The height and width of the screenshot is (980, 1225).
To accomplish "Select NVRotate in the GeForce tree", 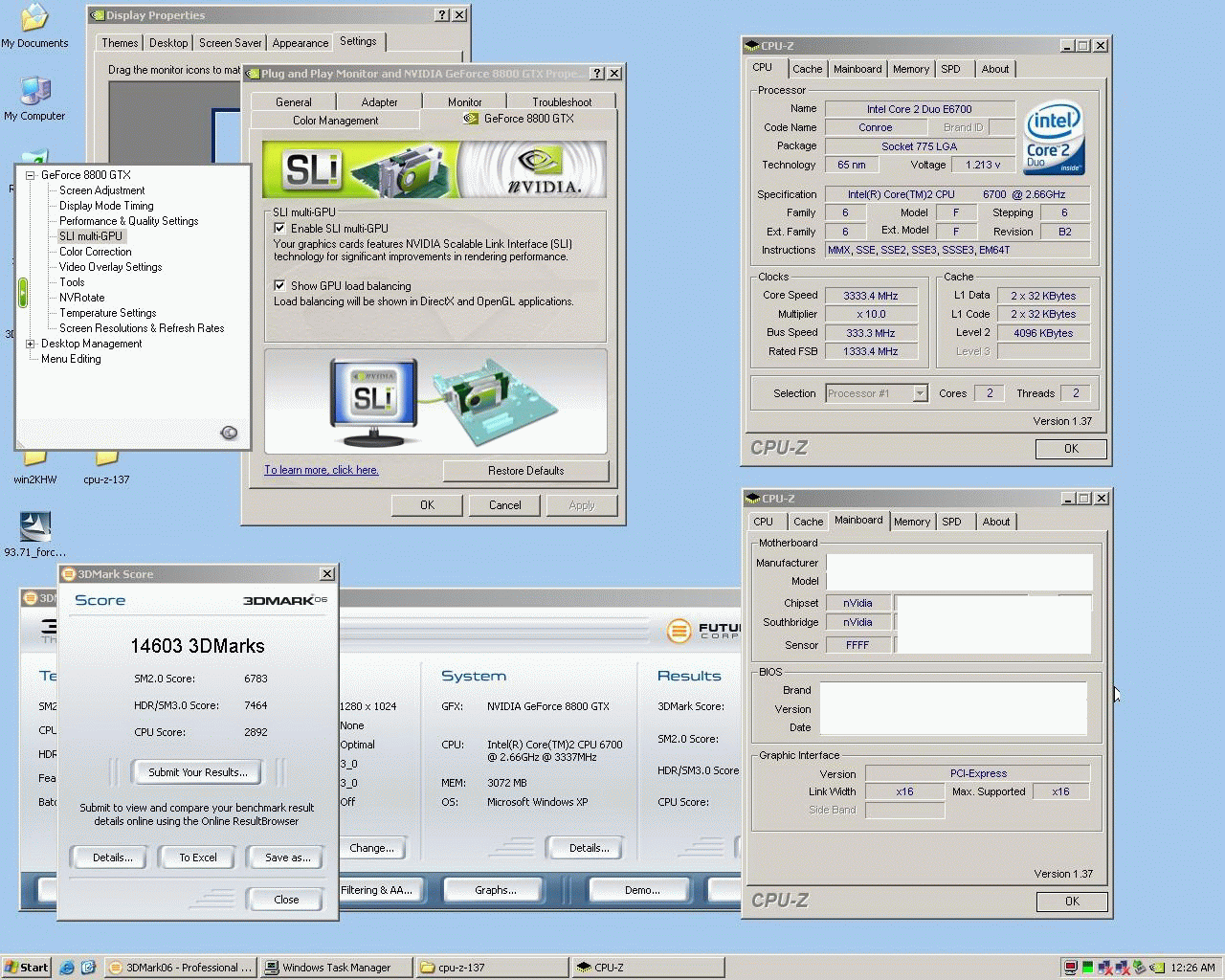I will coord(81,298).
